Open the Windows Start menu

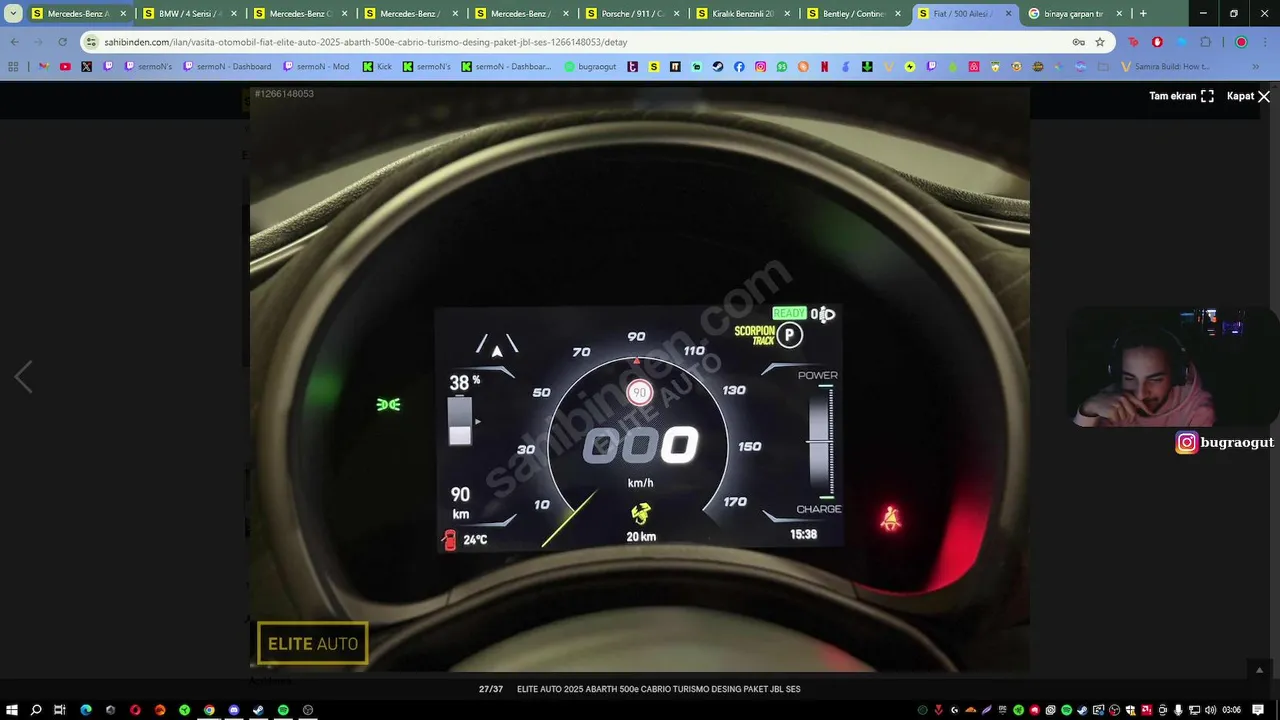pyautogui.click(x=11, y=710)
